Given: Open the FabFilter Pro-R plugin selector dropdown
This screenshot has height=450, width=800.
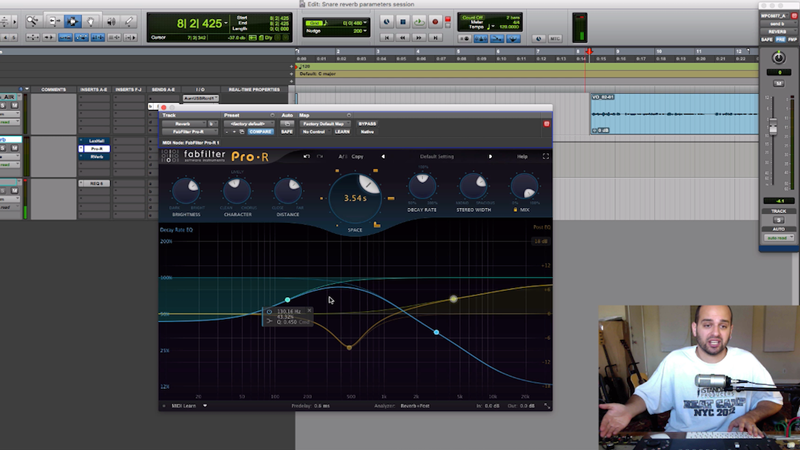Looking at the screenshot, I should (x=190, y=132).
